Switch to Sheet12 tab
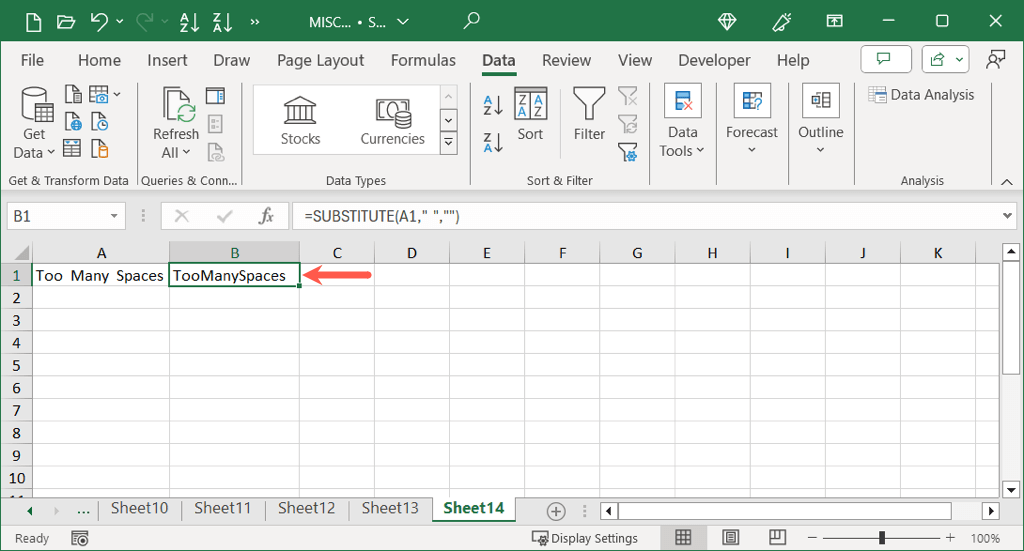This screenshot has height=551, width=1024. click(306, 508)
